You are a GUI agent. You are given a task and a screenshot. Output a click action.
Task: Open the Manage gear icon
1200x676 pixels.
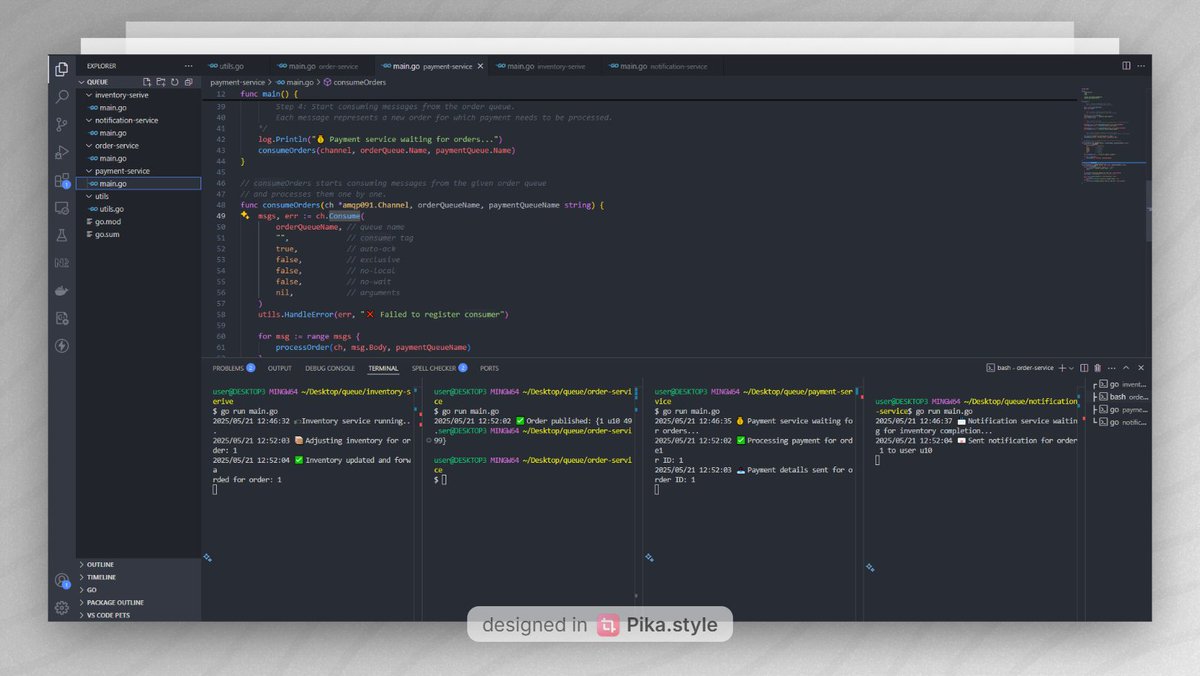62,607
